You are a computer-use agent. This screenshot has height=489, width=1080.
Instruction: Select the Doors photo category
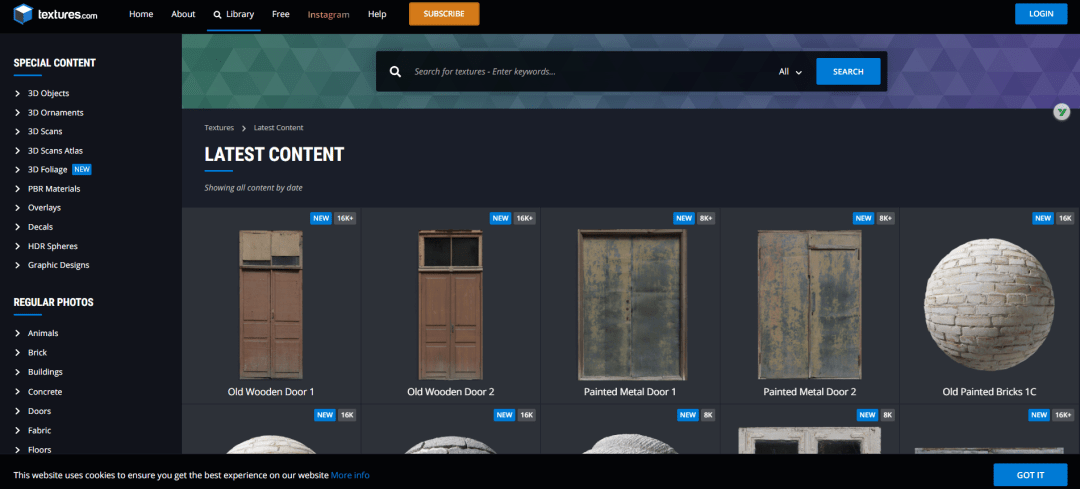point(39,411)
